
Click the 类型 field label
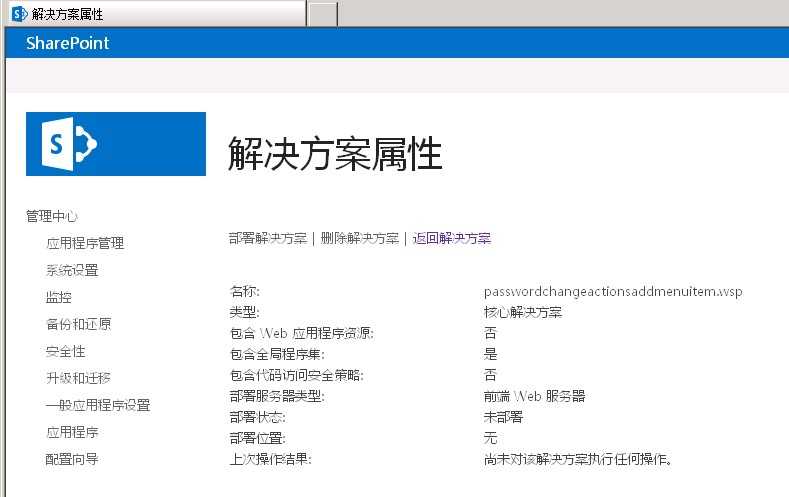tap(245, 312)
